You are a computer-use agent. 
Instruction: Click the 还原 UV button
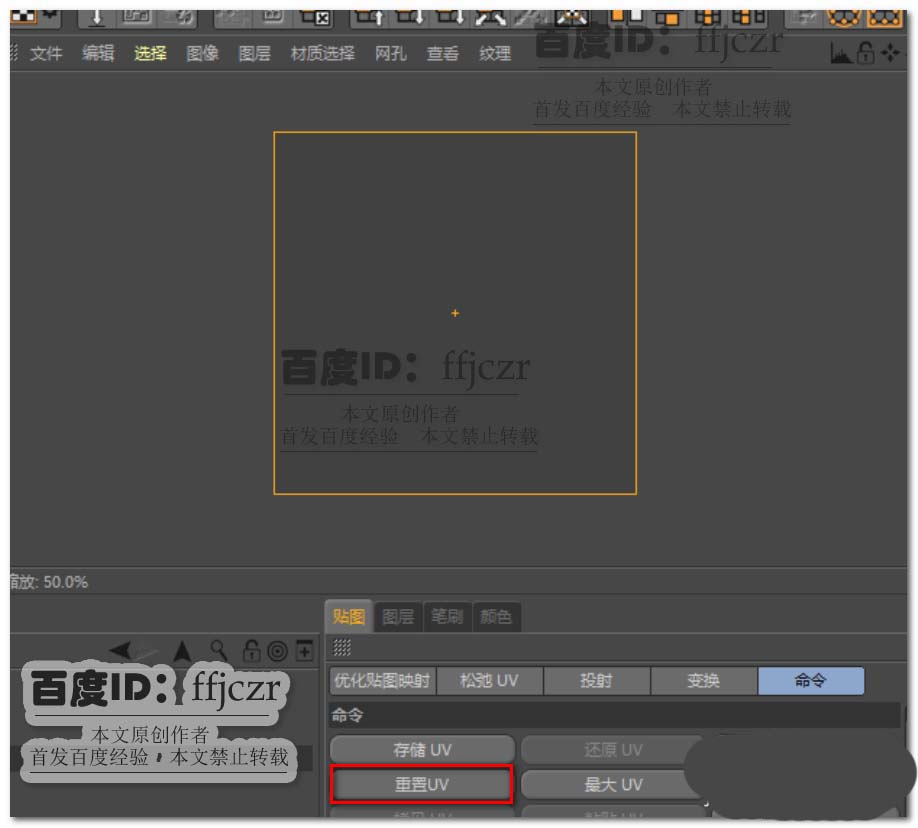613,750
